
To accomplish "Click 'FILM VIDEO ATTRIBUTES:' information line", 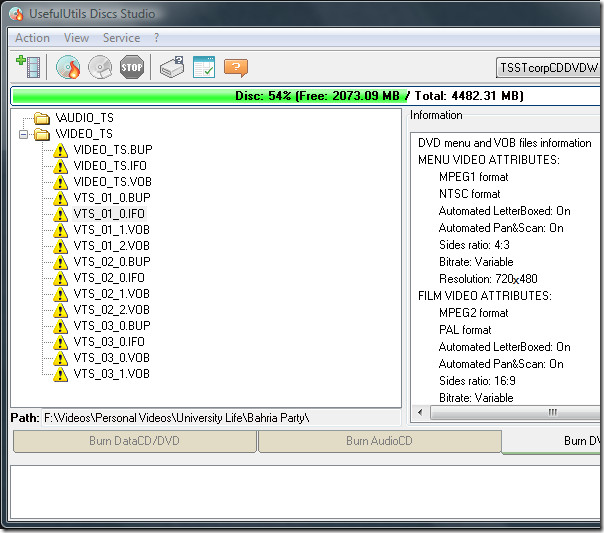I will (485, 296).
